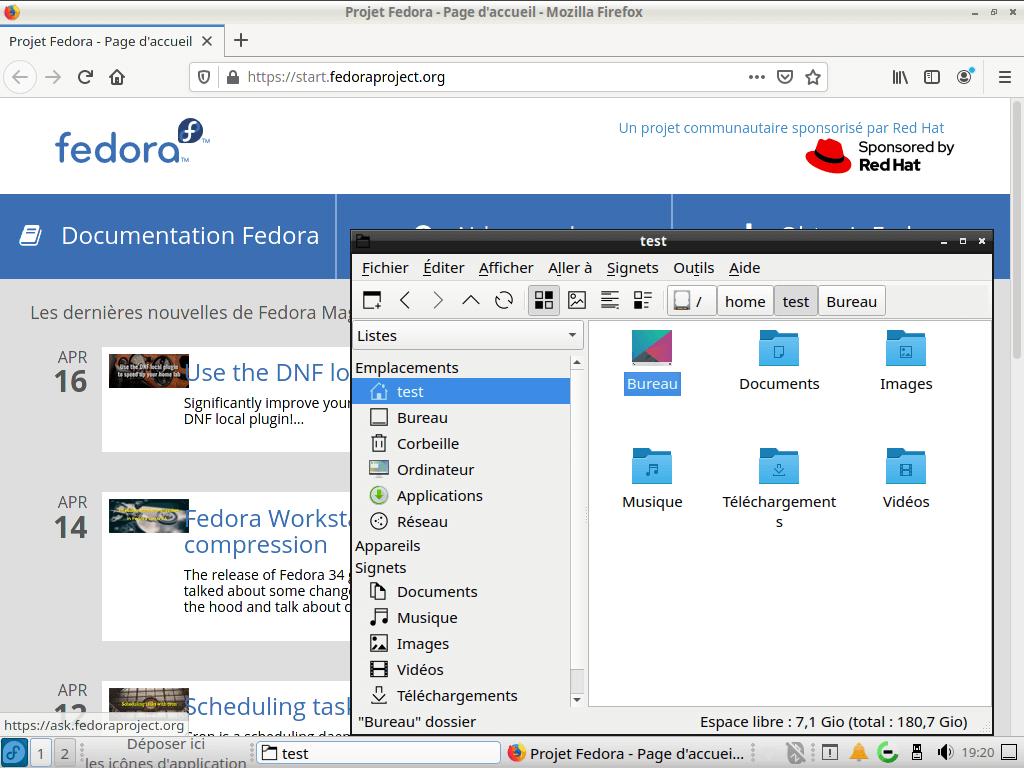
Task: Open Firefox hamburger menu
Action: (x=1005, y=77)
